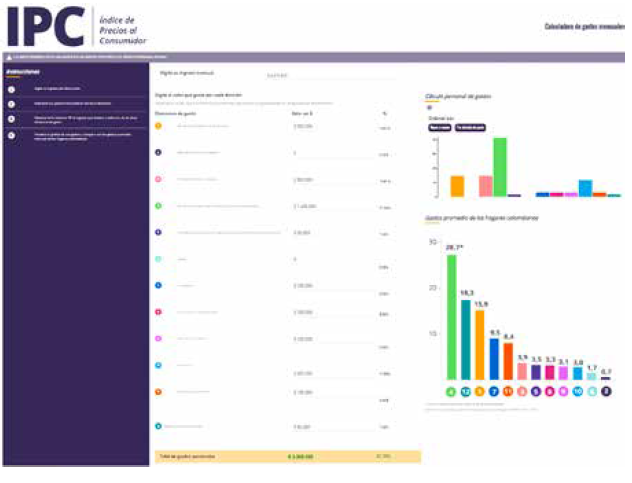
Task: Click the step 3 circle in Instrucciones panel
Action: (11, 118)
